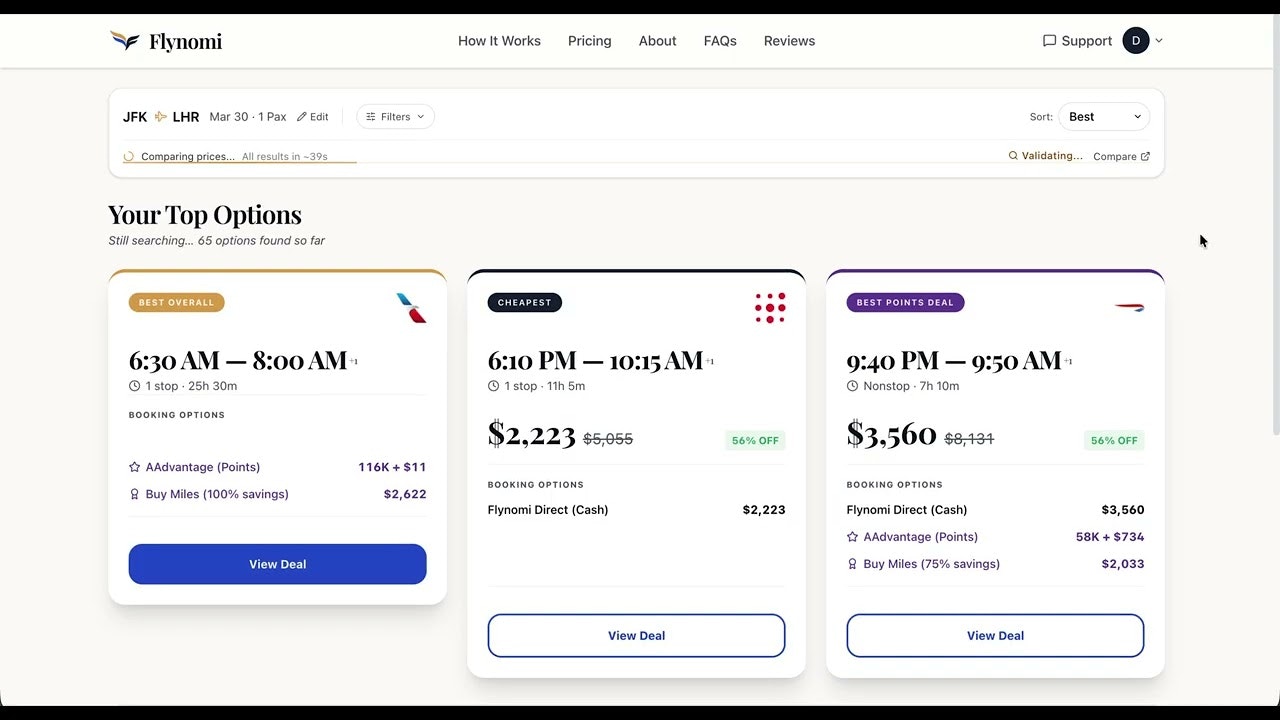Click the external link icon beside Compare

coord(1145,157)
